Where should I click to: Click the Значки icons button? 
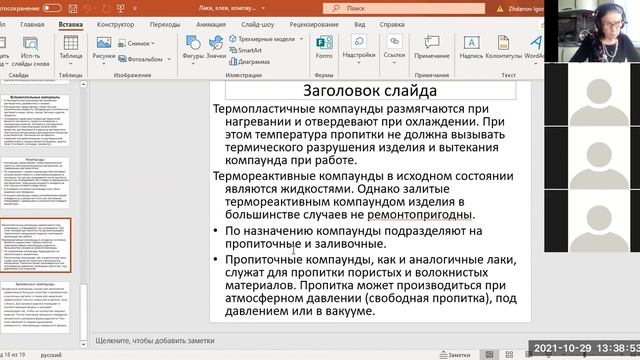(216, 42)
